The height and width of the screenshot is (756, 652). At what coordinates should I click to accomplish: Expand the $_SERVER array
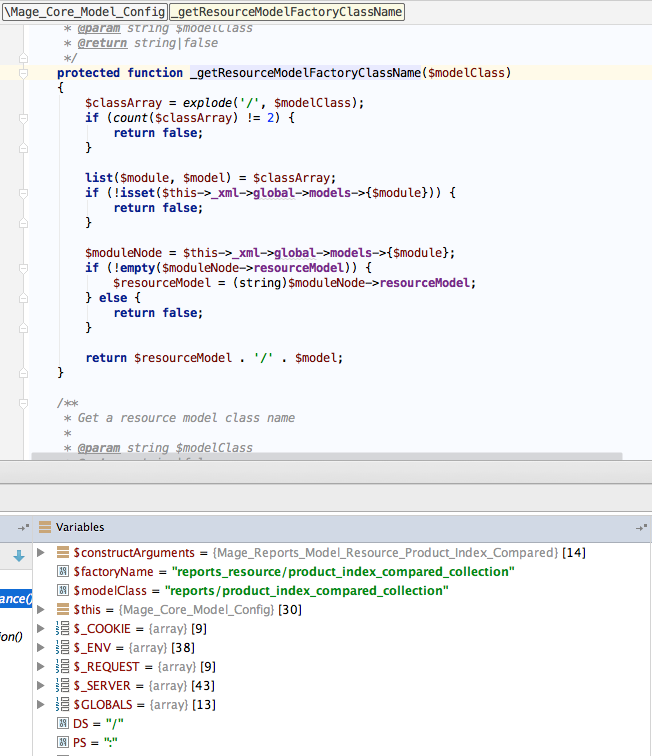coord(41,686)
